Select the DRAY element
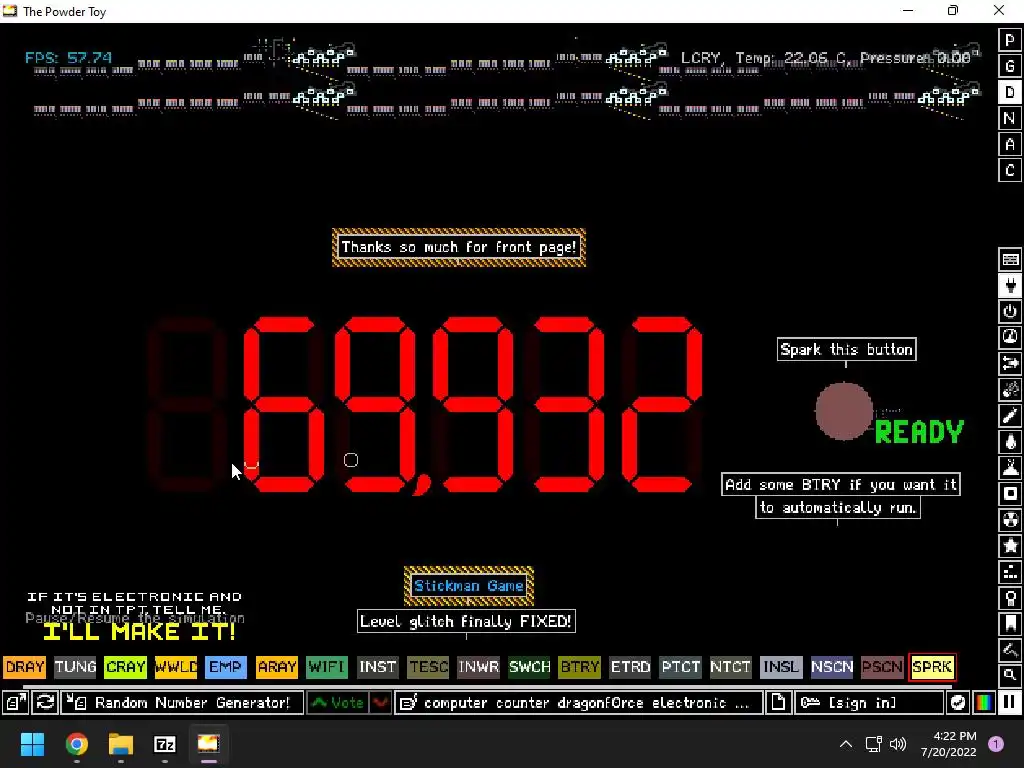 click(25, 667)
